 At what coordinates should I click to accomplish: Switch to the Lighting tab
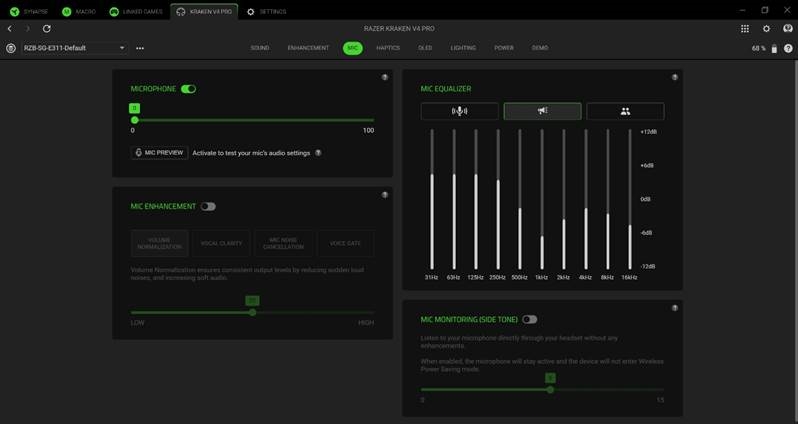[463, 48]
